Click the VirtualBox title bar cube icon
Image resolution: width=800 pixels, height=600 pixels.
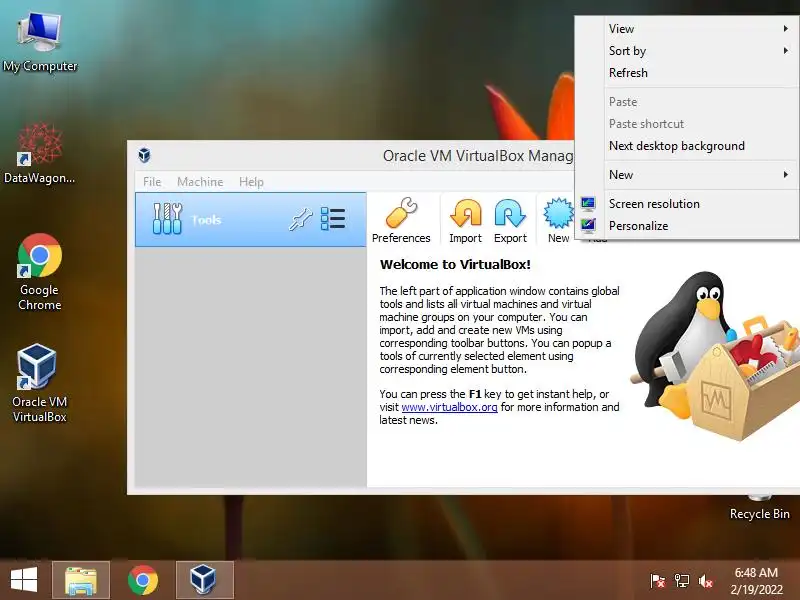pyautogui.click(x=144, y=155)
